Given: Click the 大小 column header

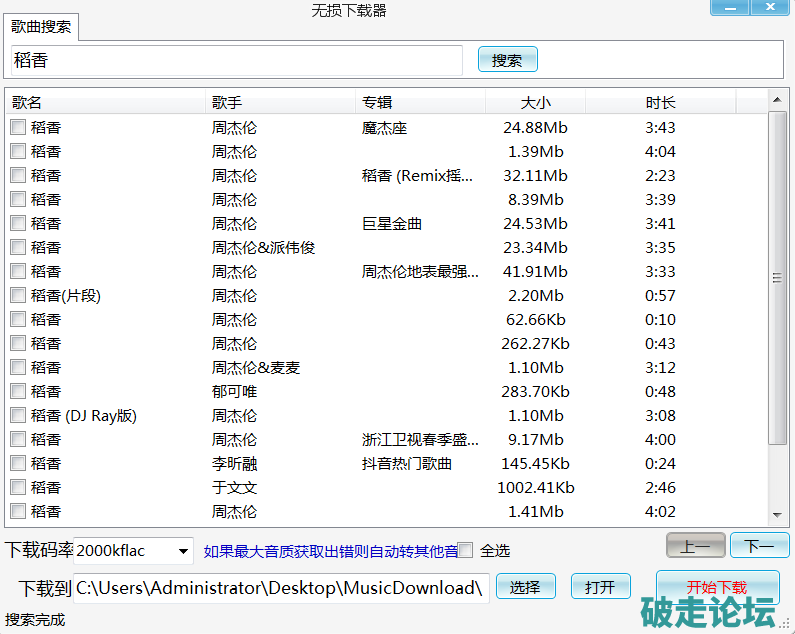Looking at the screenshot, I should (535, 102).
